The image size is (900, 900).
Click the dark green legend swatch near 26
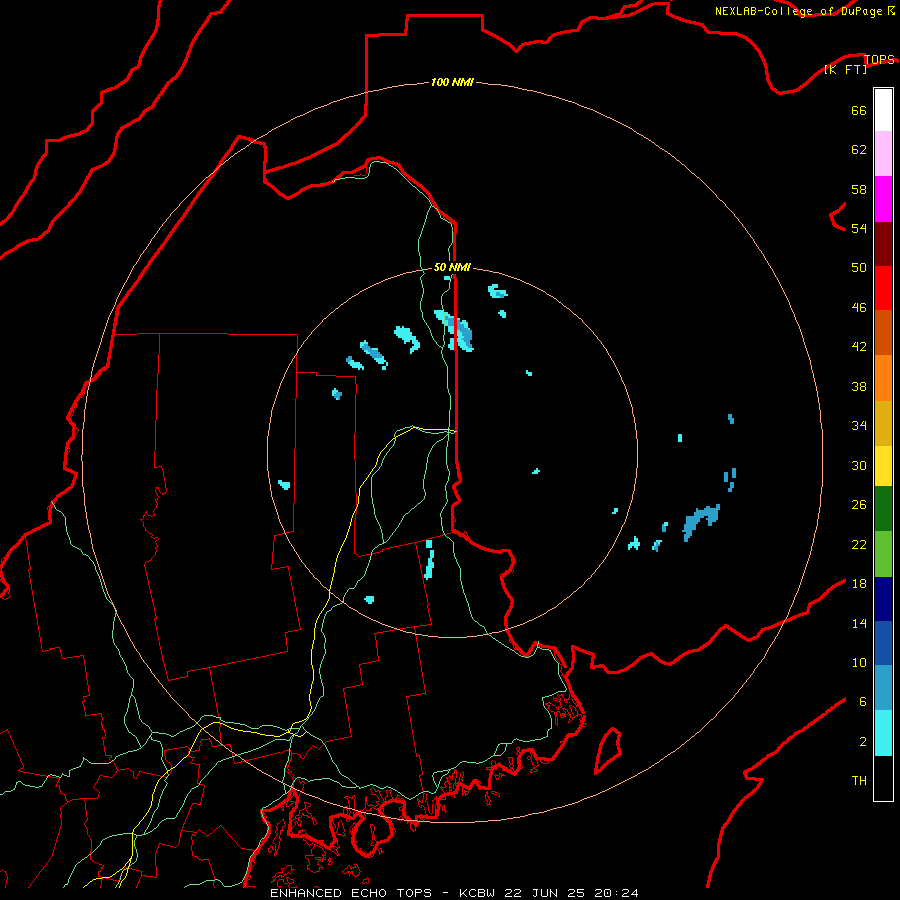[x=883, y=509]
